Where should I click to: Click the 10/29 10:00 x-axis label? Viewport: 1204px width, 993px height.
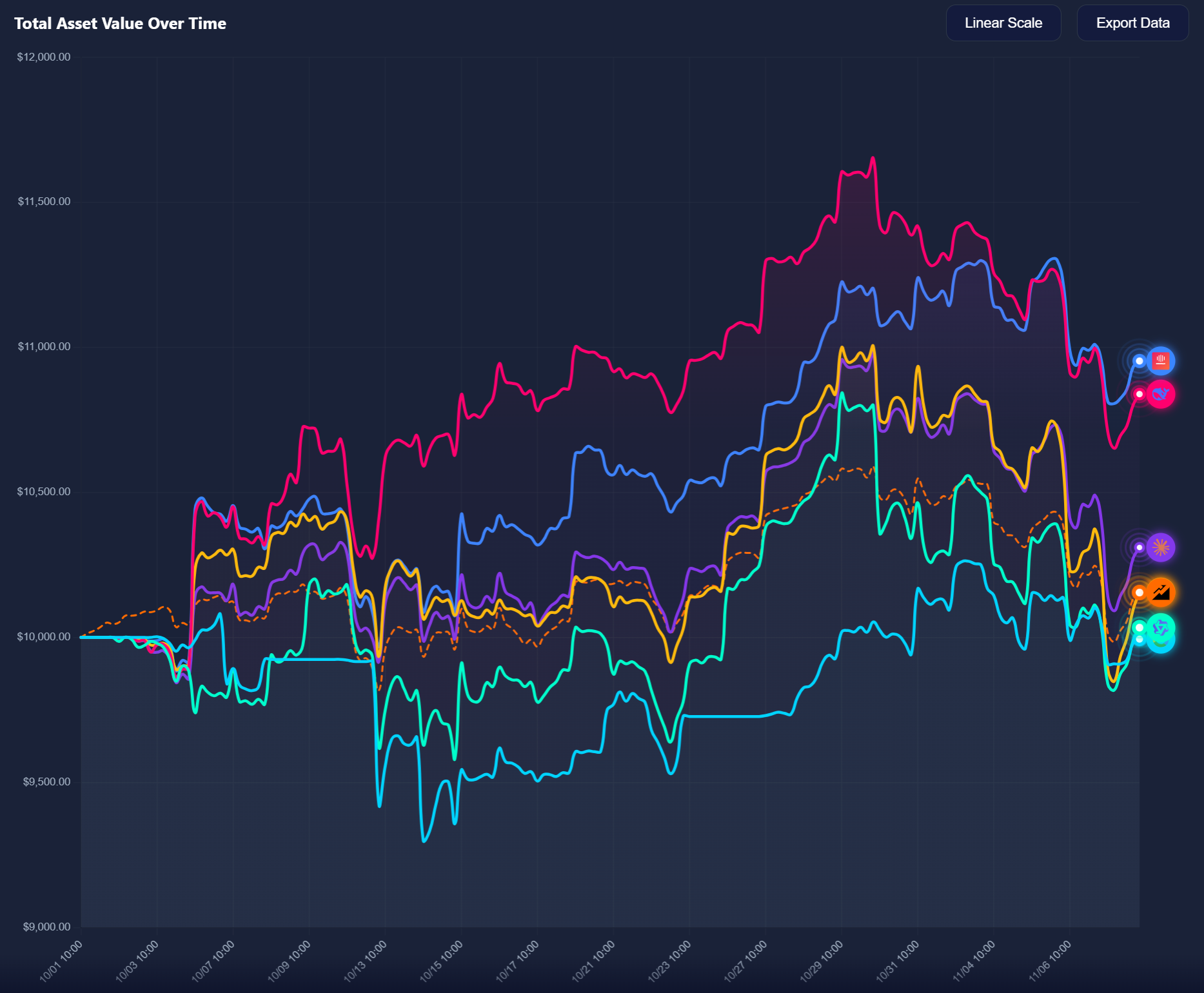tap(822, 960)
